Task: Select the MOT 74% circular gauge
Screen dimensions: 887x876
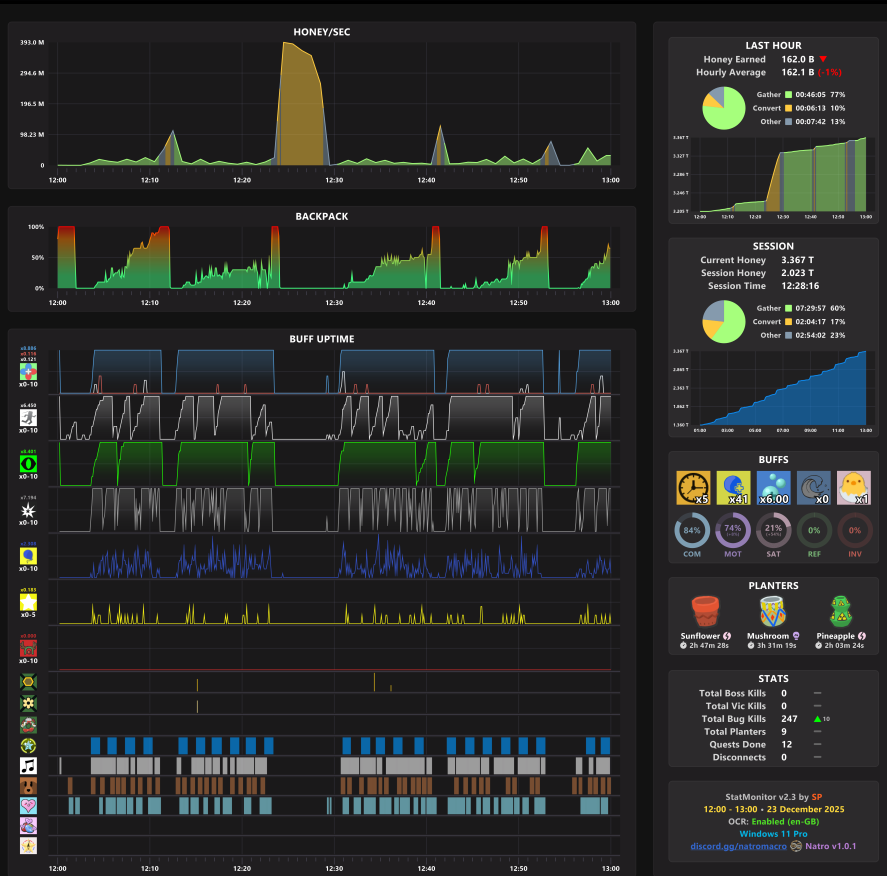Action: [x=733, y=530]
